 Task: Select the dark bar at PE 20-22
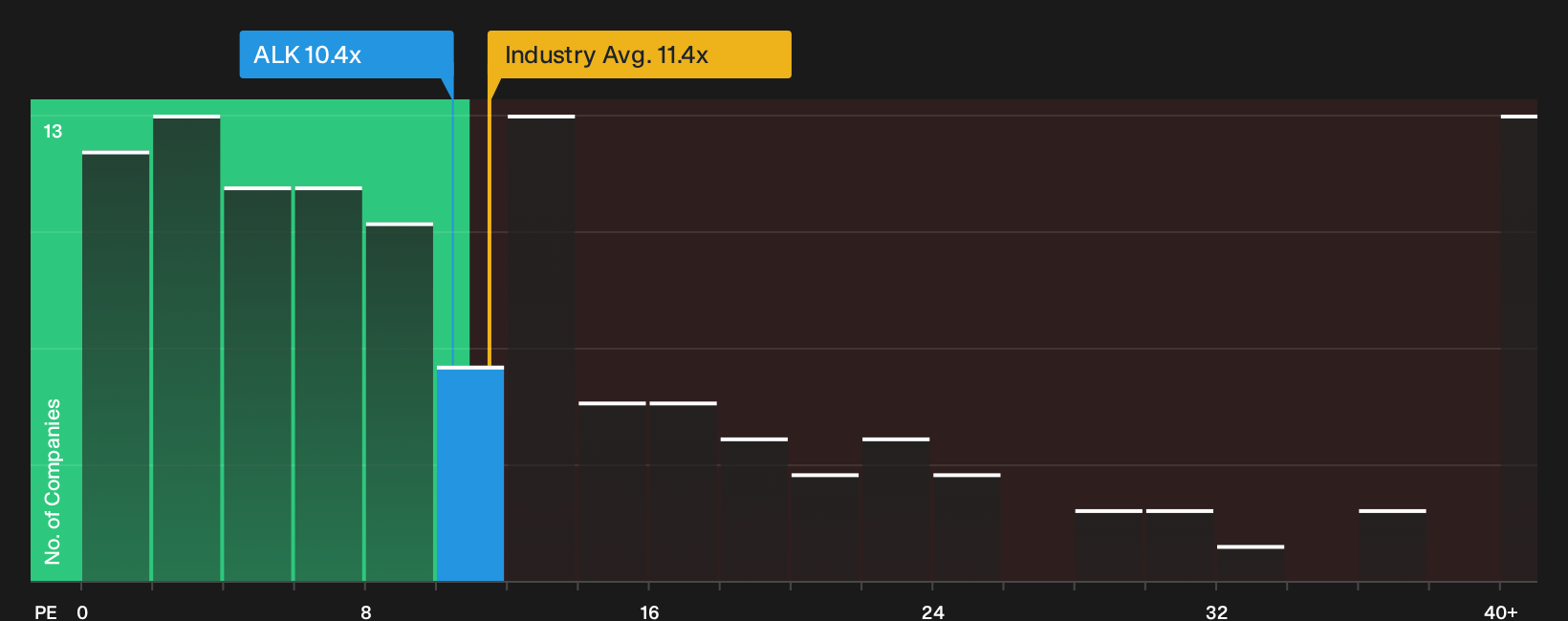click(825, 527)
